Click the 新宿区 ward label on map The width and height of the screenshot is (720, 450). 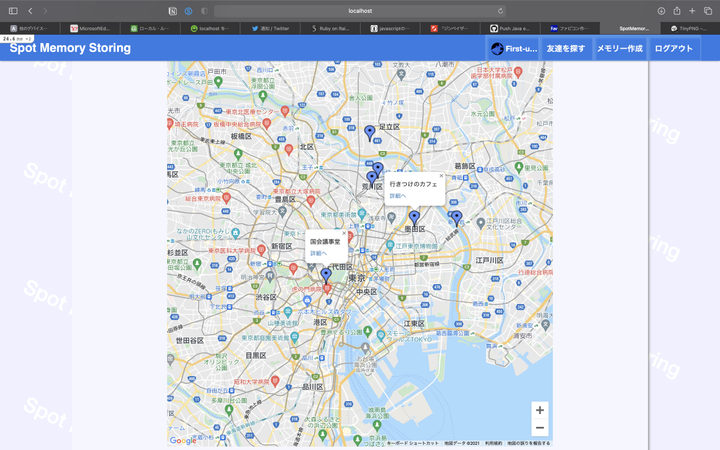281,246
